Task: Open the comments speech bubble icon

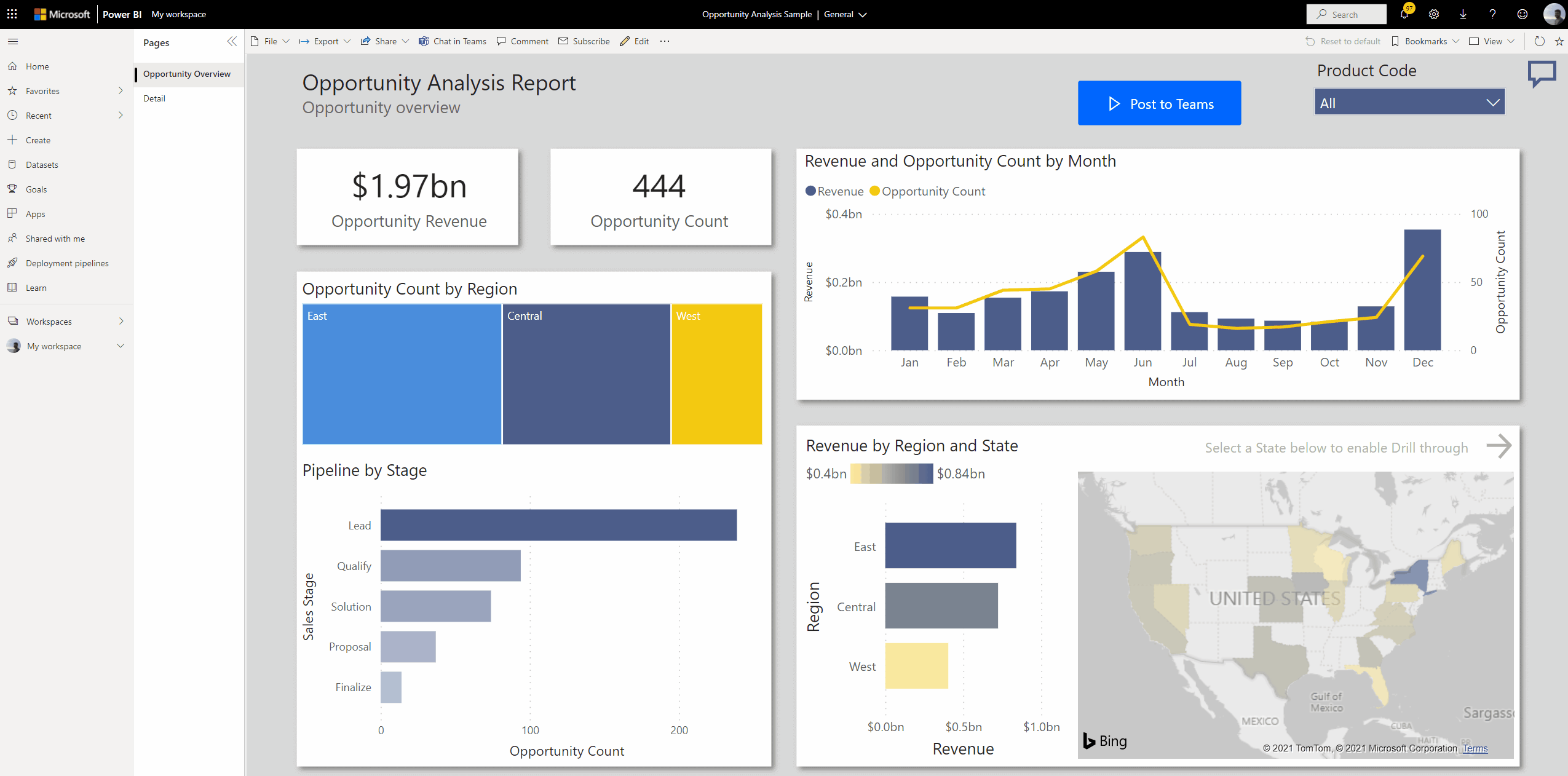Action: (x=1542, y=74)
